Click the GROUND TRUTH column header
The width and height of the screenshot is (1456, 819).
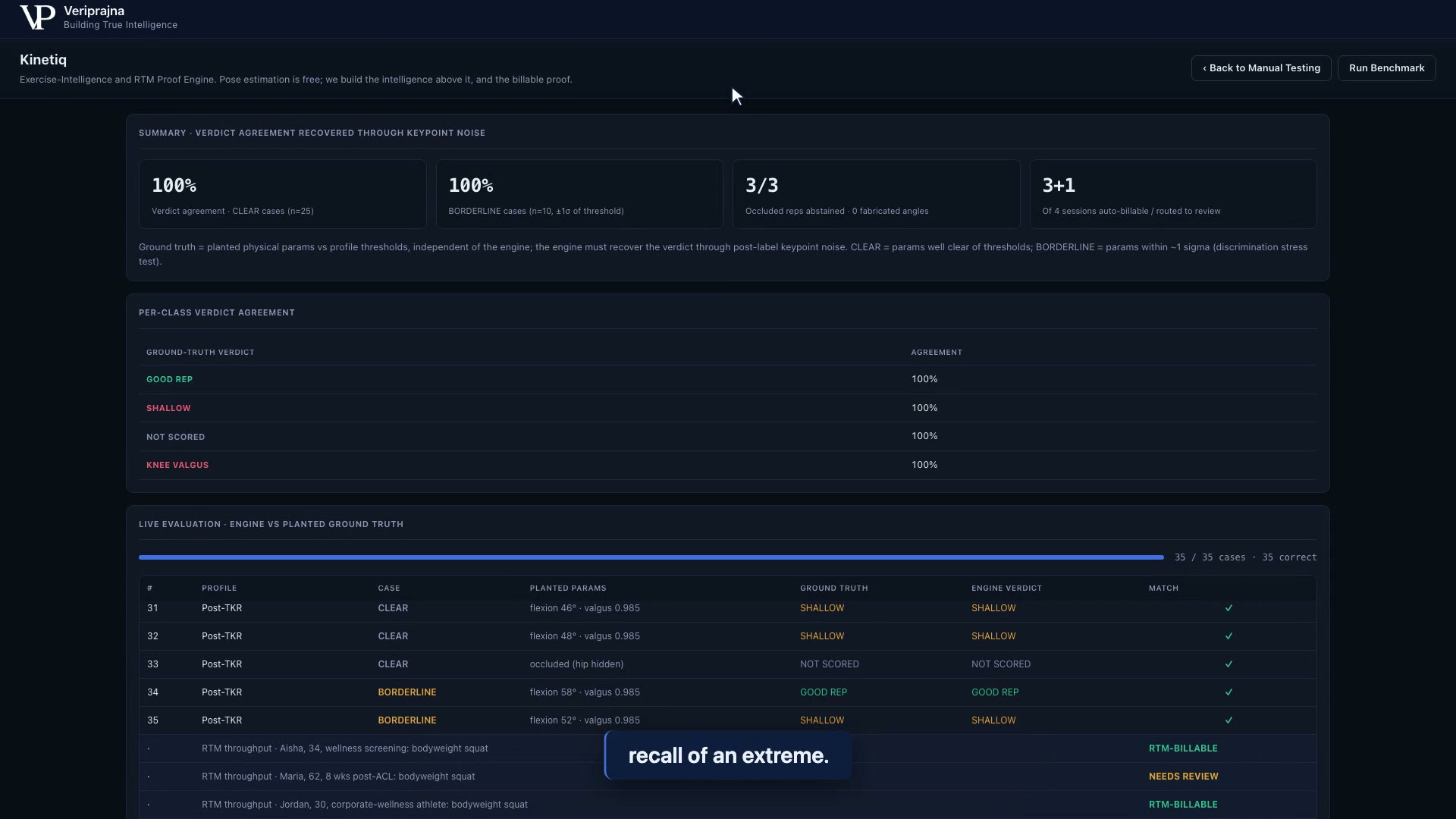pyautogui.click(x=834, y=588)
